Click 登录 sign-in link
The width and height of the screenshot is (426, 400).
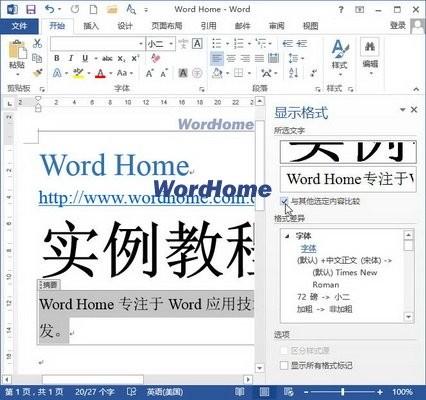tap(398, 25)
